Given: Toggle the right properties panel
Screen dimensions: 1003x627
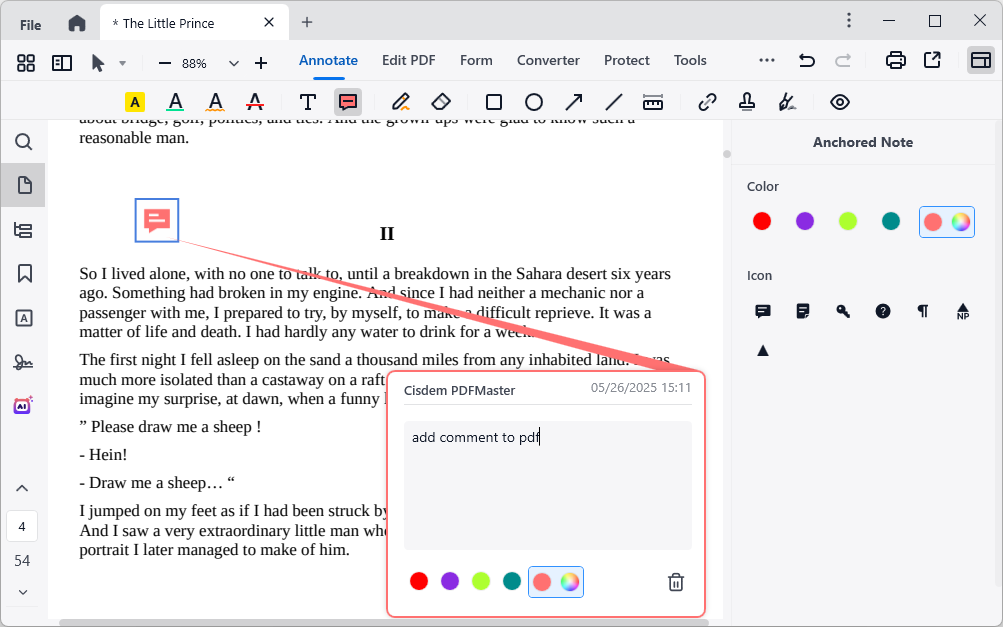Looking at the screenshot, I should [980, 60].
